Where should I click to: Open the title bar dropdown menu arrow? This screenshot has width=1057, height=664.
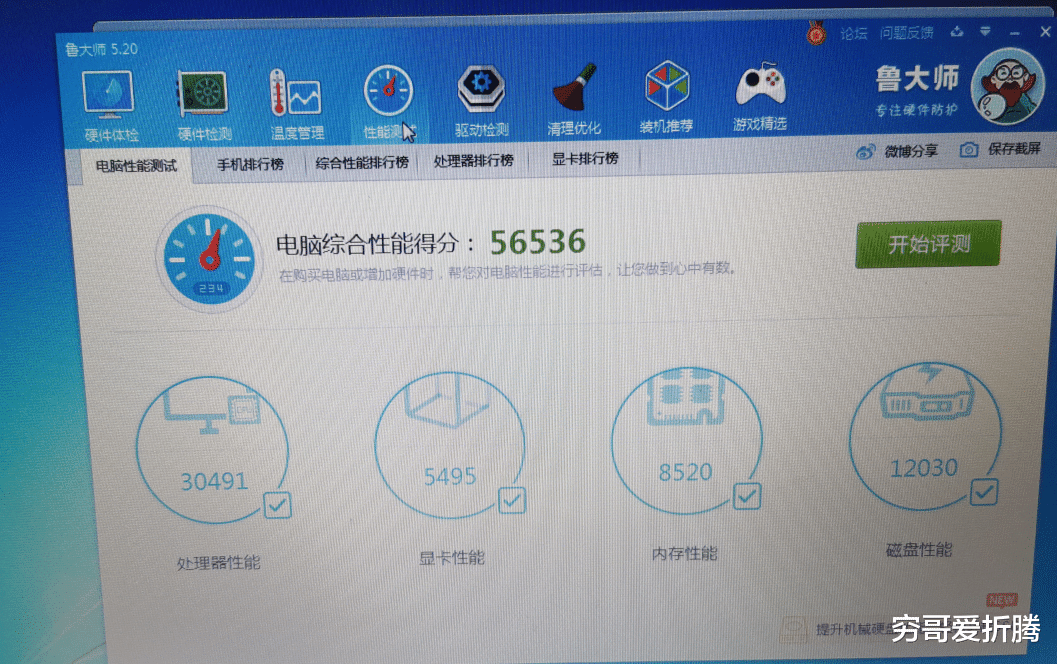coord(986,31)
